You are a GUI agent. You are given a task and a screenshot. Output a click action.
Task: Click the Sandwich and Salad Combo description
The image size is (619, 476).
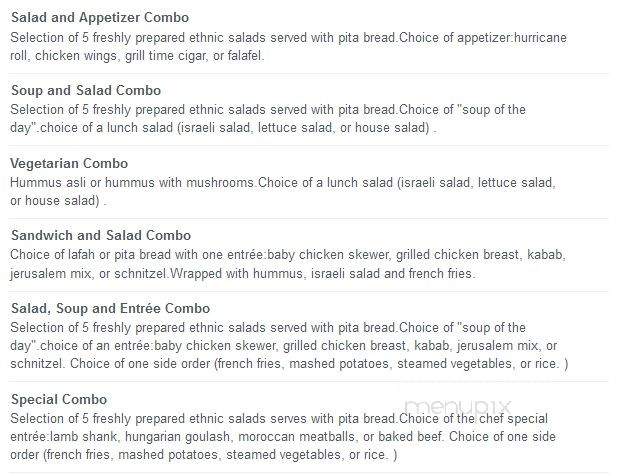[288, 264]
